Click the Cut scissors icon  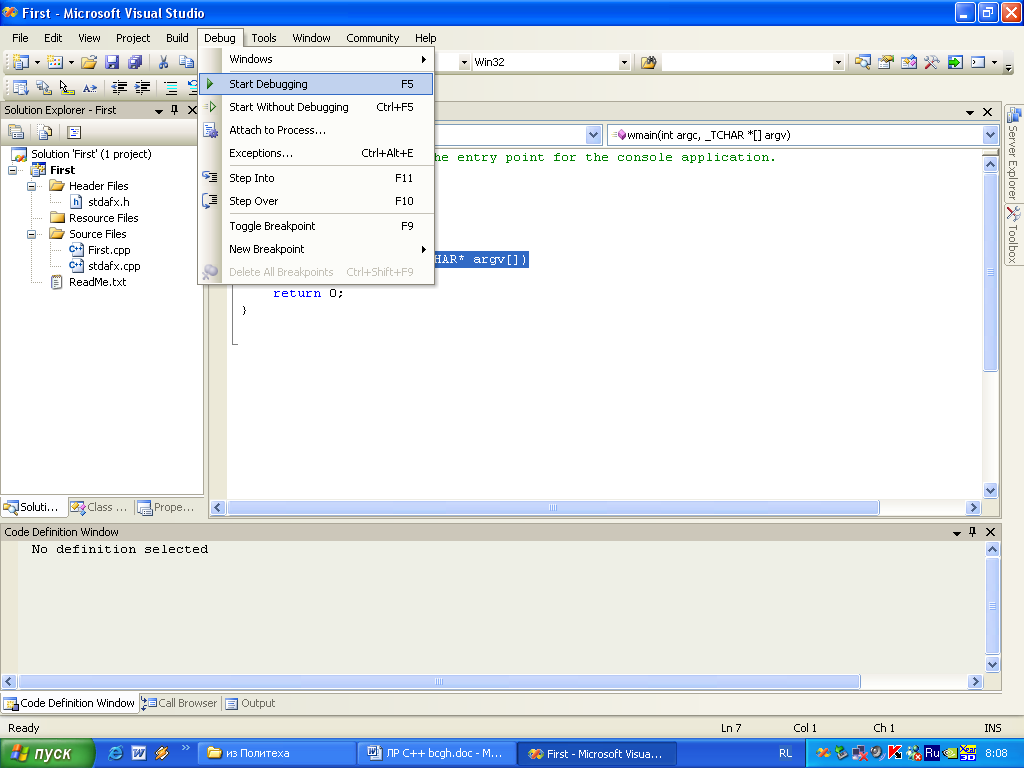click(x=162, y=62)
